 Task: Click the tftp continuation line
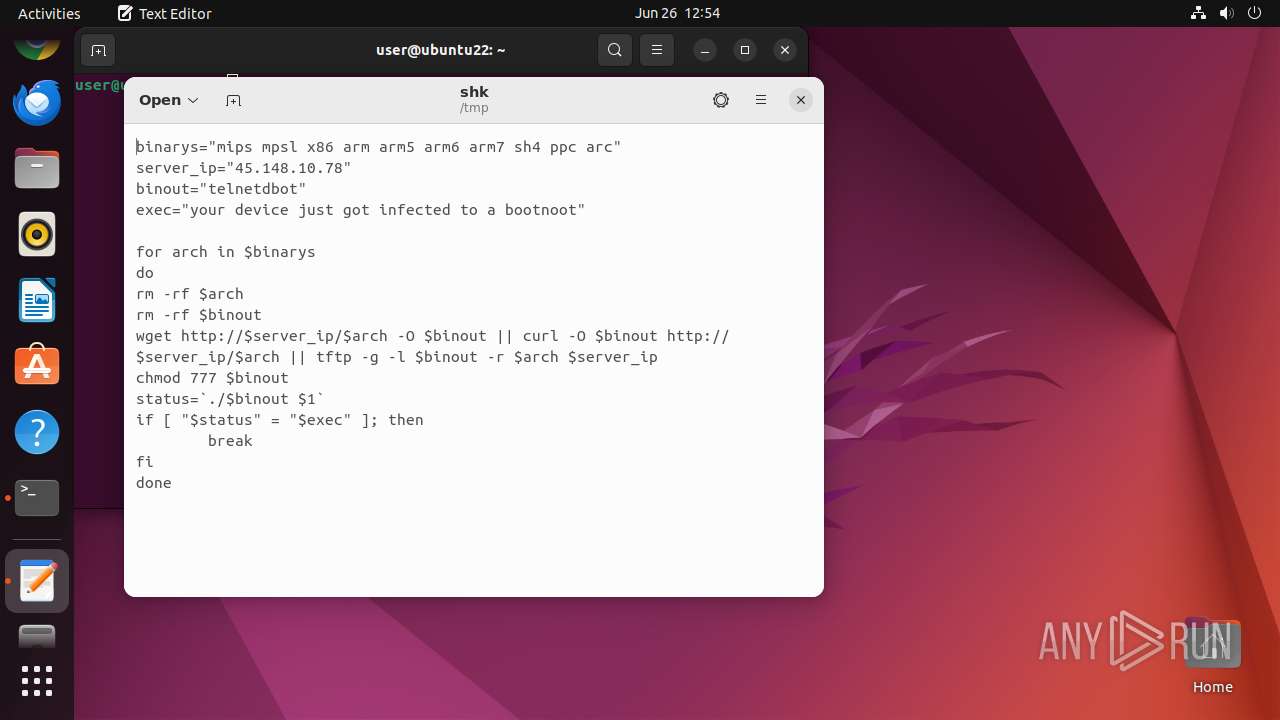(397, 357)
